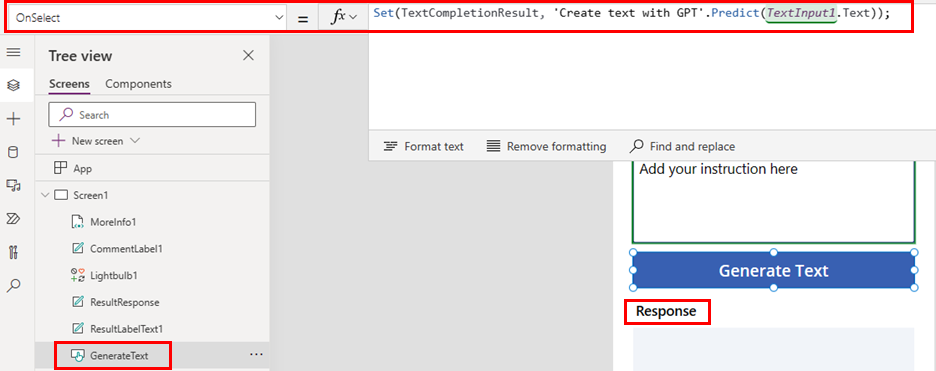Expand the New screen dropdown chevron
The height and width of the screenshot is (371, 936).
point(134,141)
